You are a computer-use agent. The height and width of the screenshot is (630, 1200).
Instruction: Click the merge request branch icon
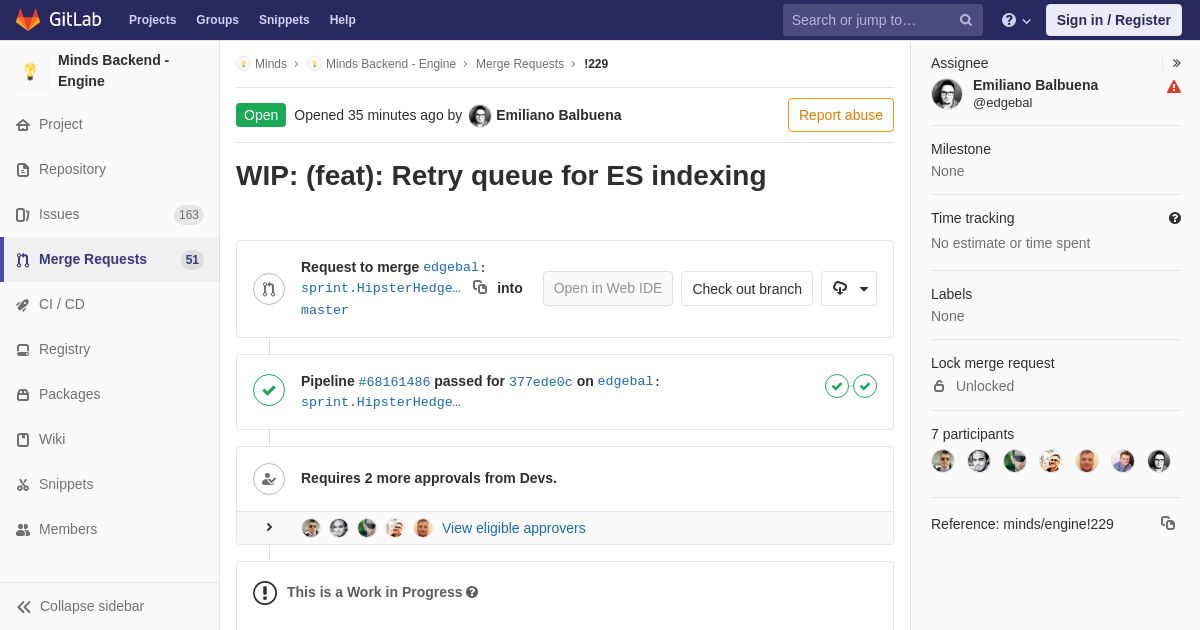click(x=269, y=289)
